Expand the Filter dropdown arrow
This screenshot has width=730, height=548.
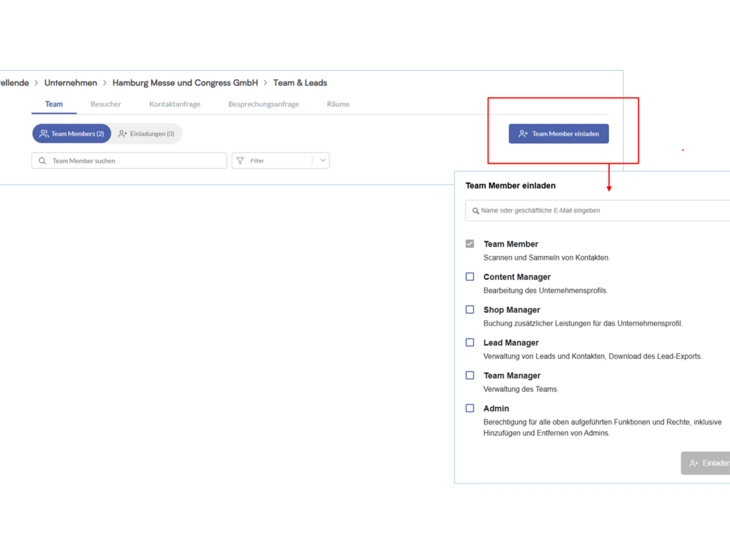pyautogui.click(x=323, y=161)
